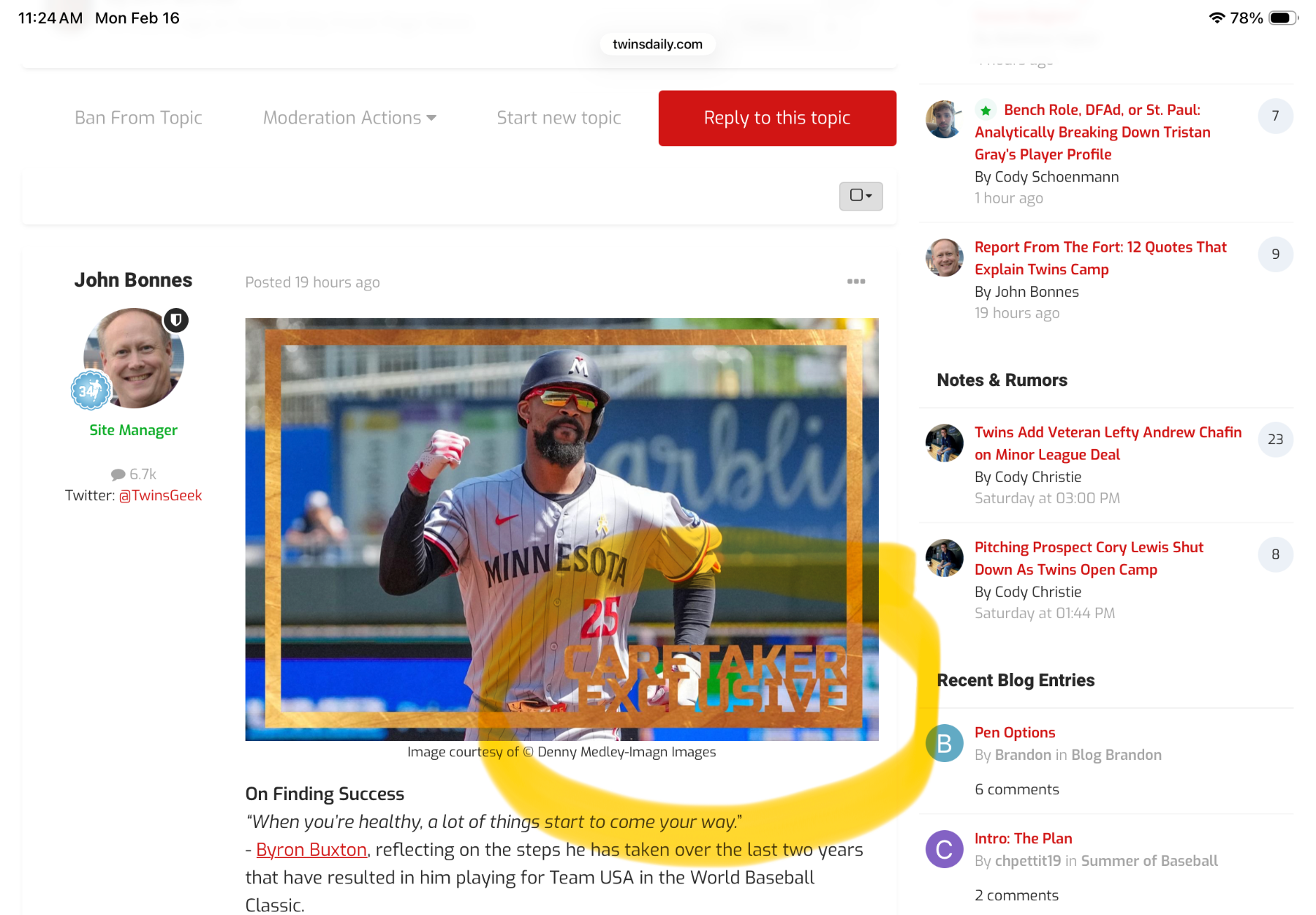Open the Buxton Caretaker Exclusive image
The width and height of the screenshot is (1316, 915).
(x=561, y=529)
